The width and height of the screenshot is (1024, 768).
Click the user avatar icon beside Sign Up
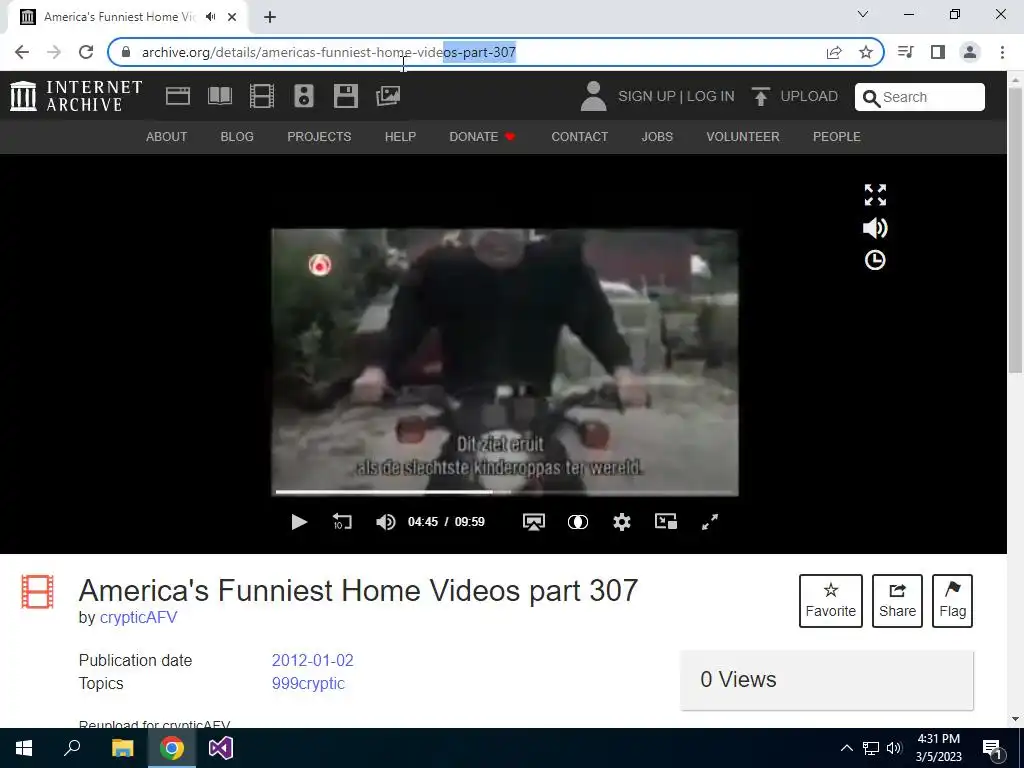[594, 96]
